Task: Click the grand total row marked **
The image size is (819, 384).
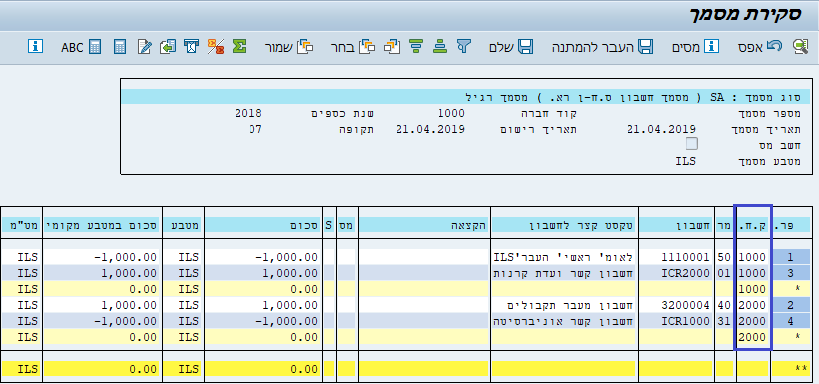Action: [406, 369]
